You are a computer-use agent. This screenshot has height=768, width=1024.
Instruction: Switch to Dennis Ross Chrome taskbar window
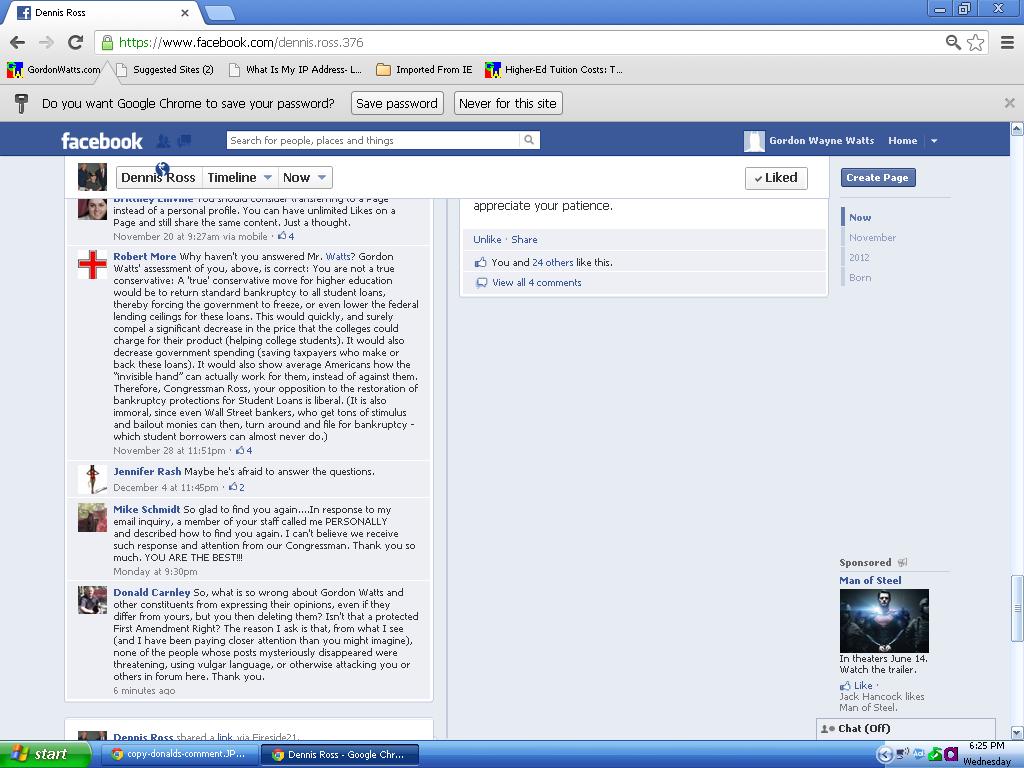coord(340,754)
